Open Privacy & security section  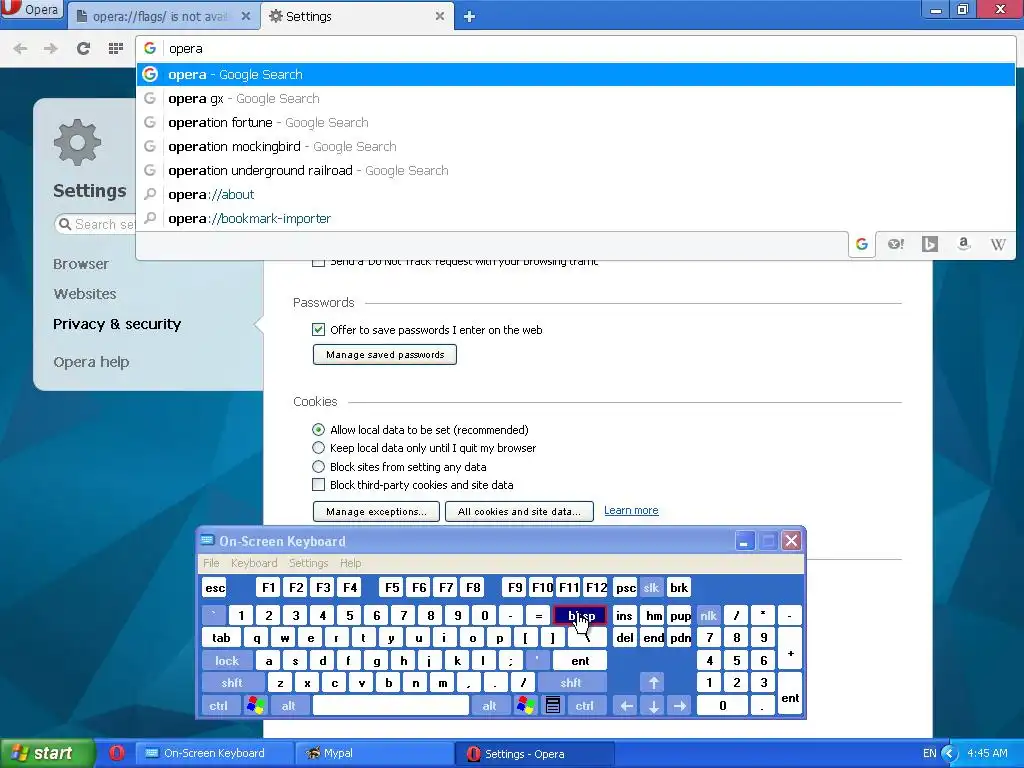pyautogui.click(x=117, y=324)
